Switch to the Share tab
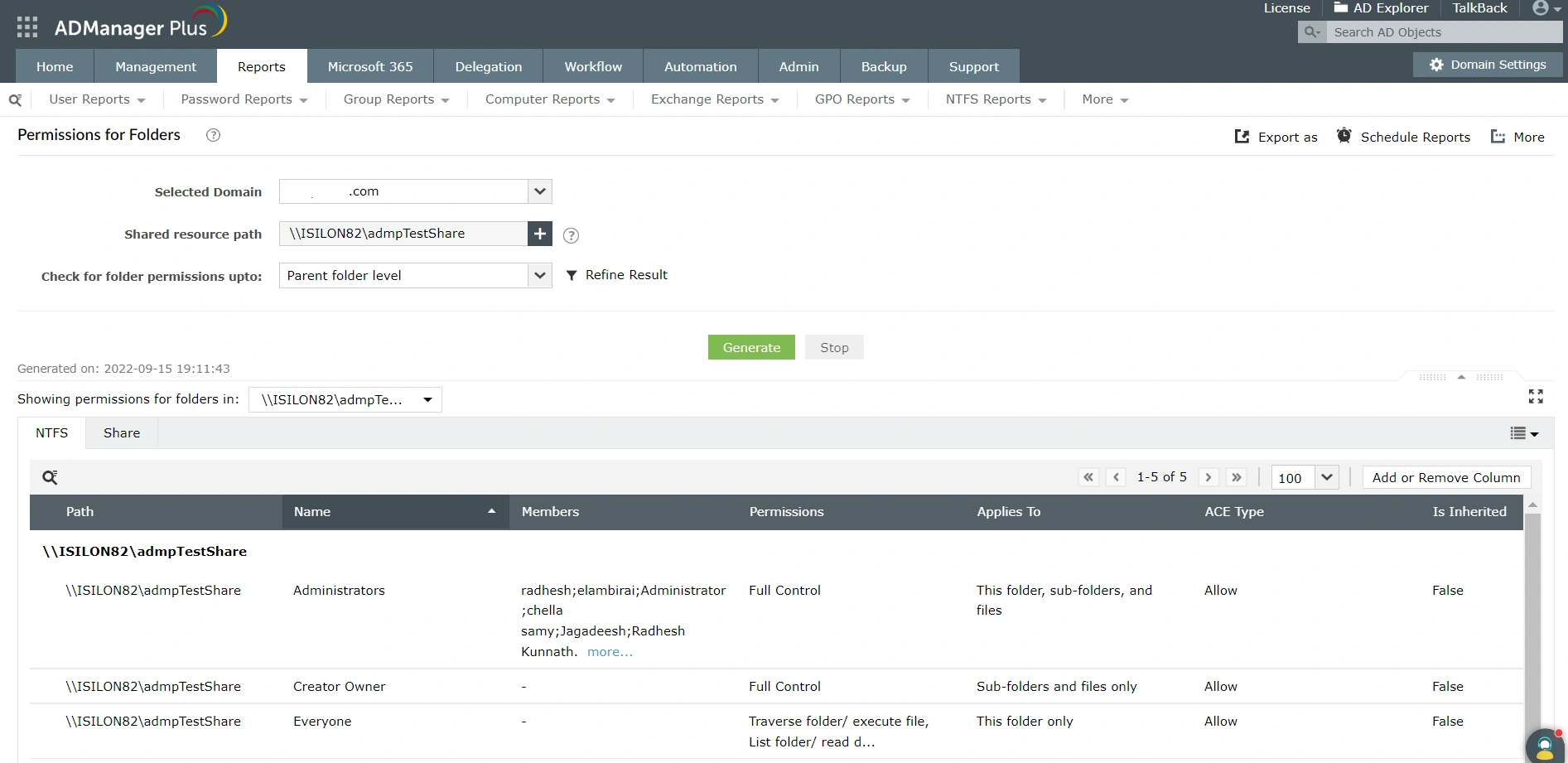Screen dimensions: 1568x763 [121, 432]
